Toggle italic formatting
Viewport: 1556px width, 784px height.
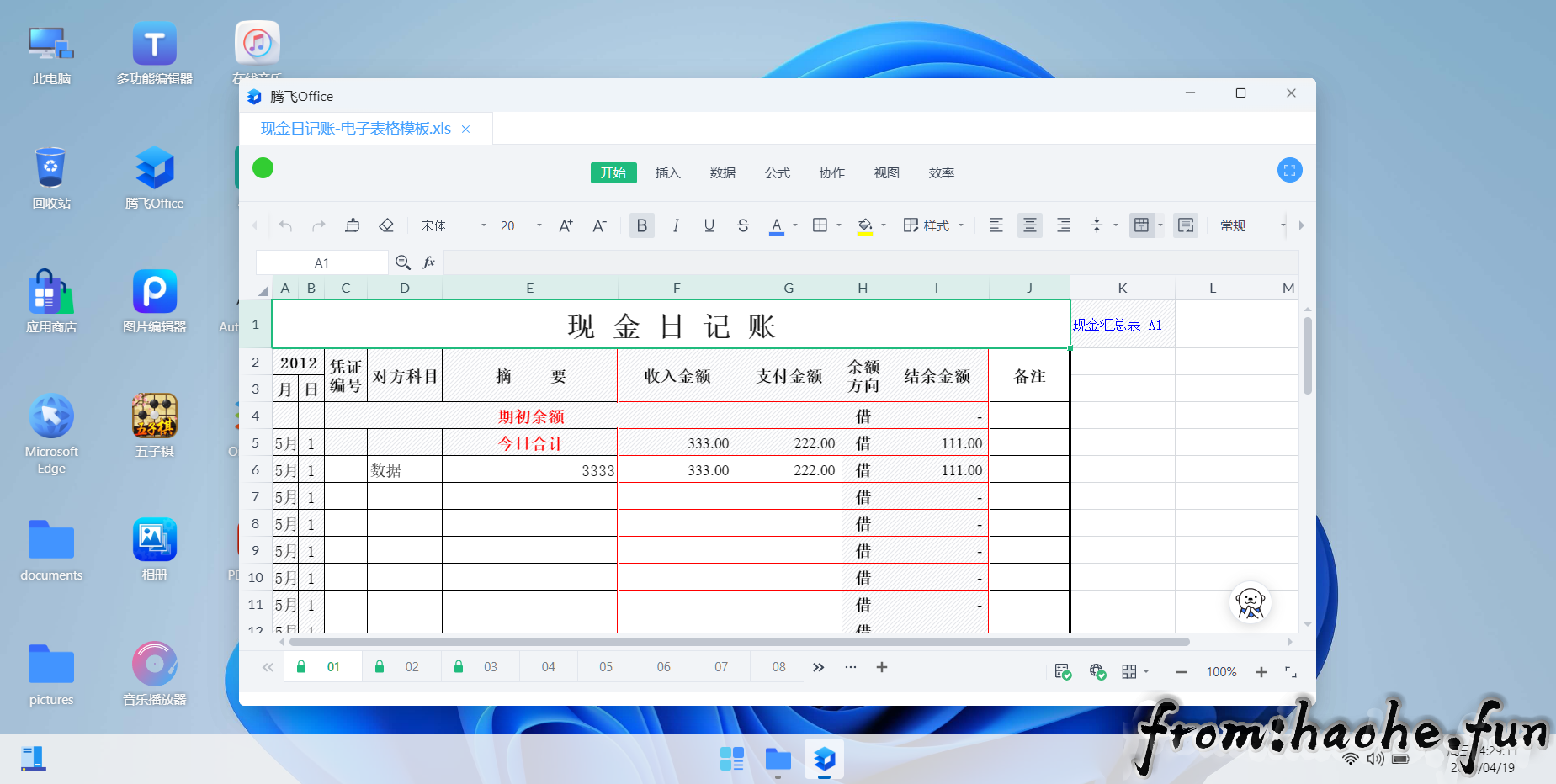[676, 225]
